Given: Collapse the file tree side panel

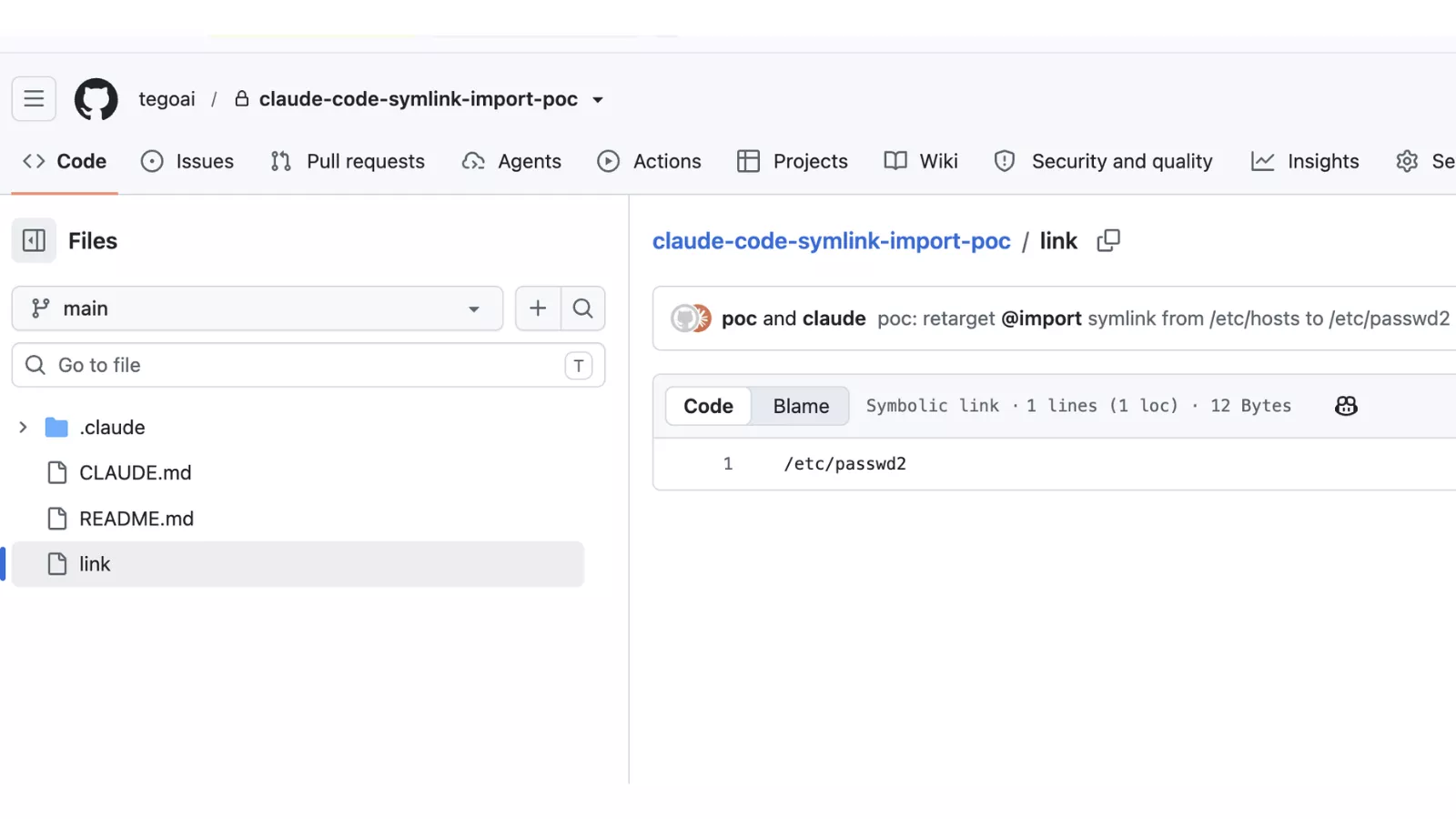Looking at the screenshot, I should point(34,240).
